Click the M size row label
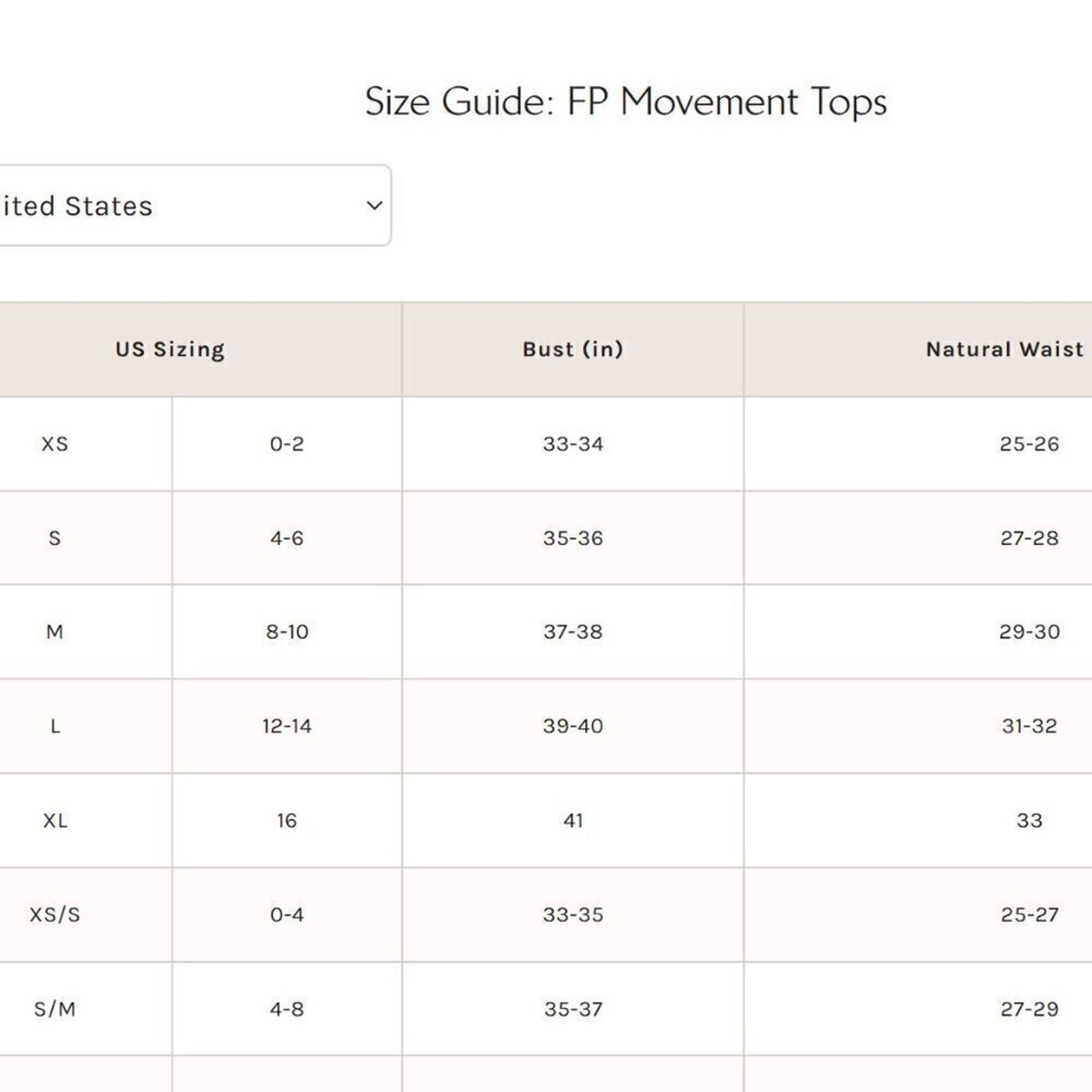 pyautogui.click(x=55, y=632)
